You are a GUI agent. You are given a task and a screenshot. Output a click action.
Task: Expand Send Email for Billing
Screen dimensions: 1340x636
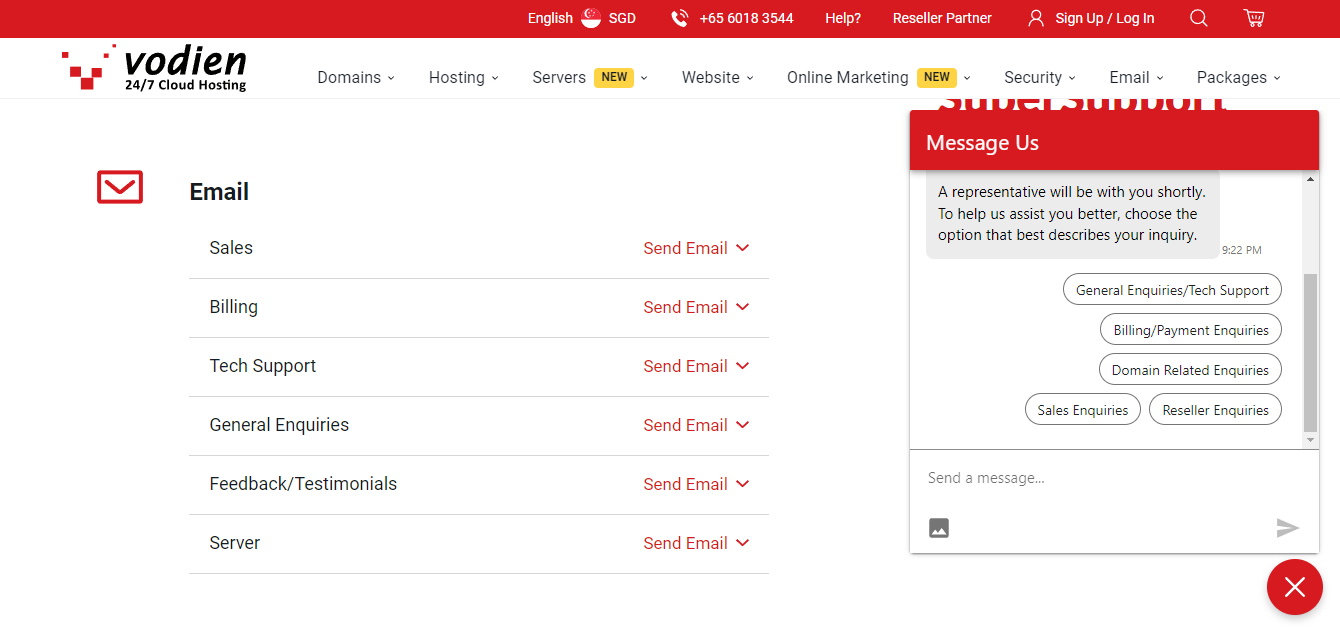(x=696, y=307)
